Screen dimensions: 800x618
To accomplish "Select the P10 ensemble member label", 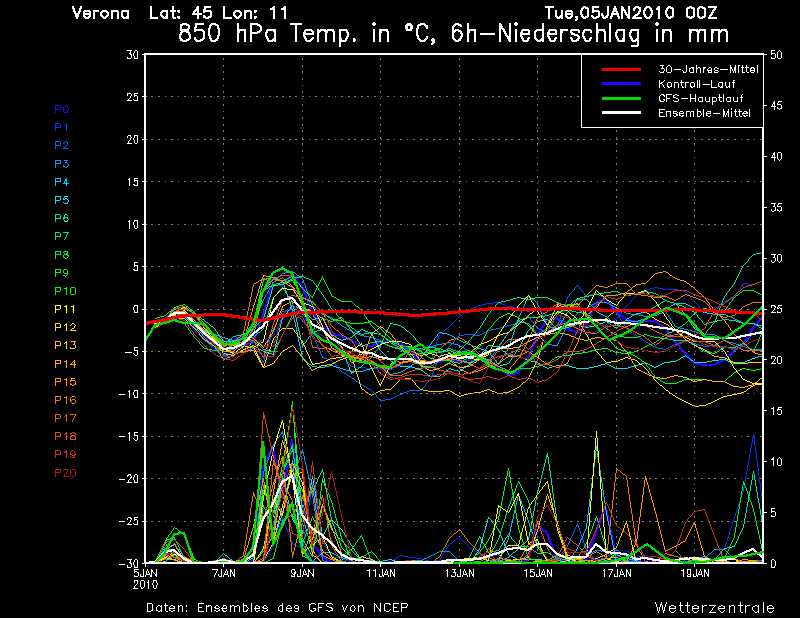I will (x=65, y=291).
